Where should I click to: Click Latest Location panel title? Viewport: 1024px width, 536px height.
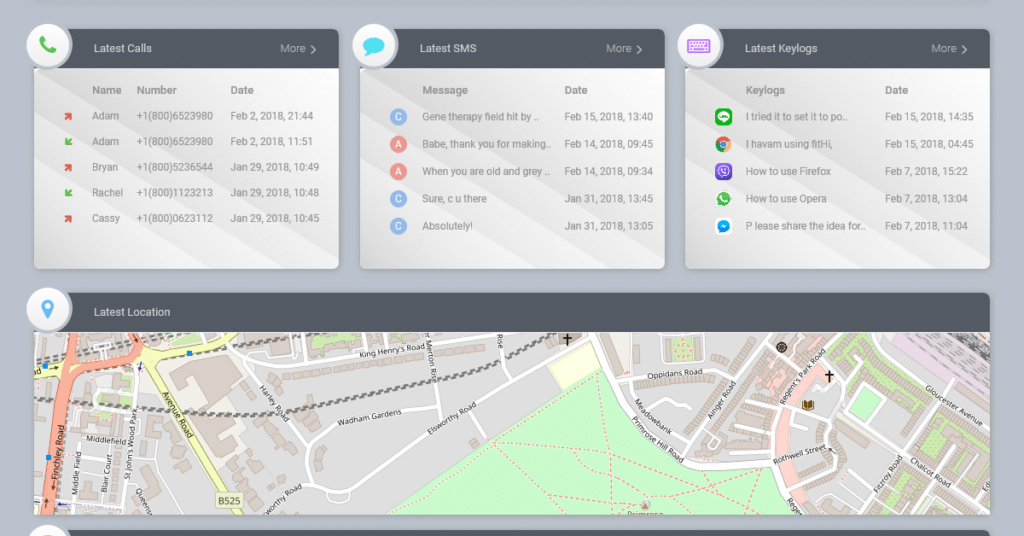(x=132, y=312)
